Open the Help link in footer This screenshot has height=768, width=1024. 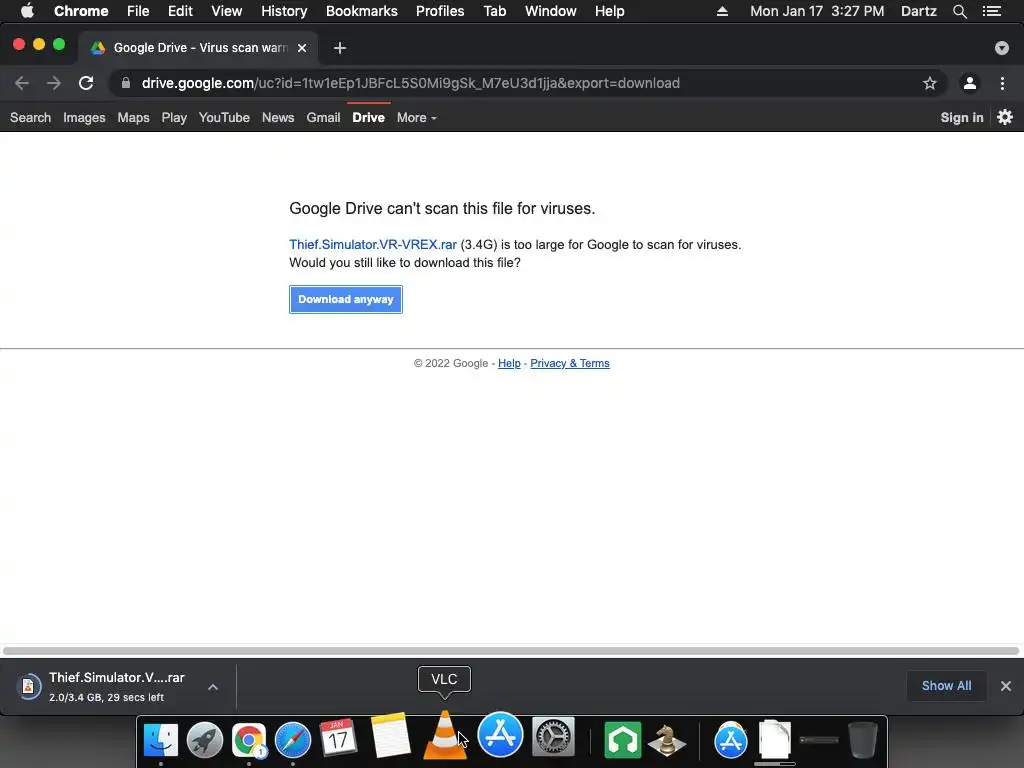(509, 363)
